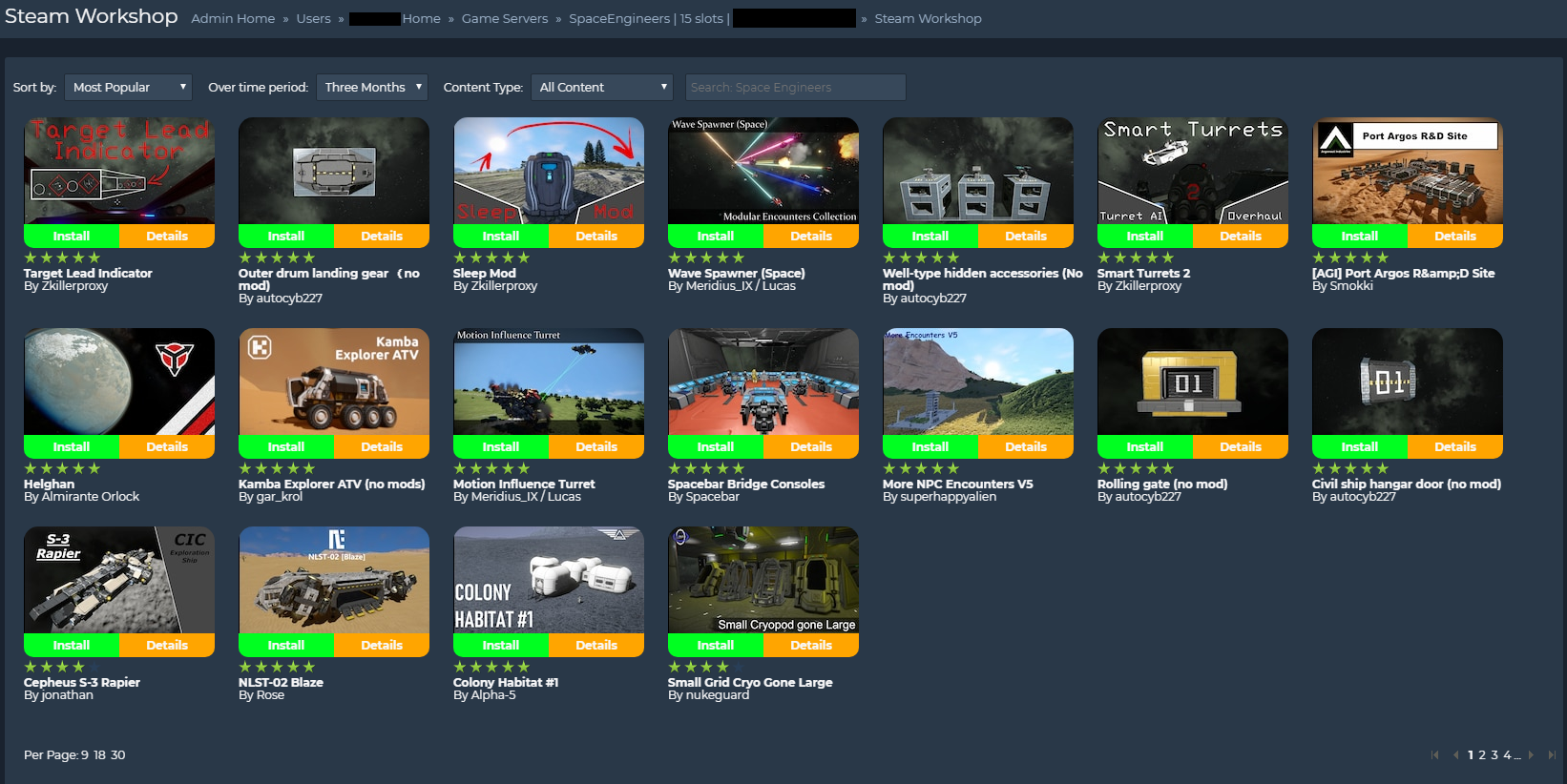Viewport: 1567px width, 784px height.
Task: Click the Small Cryopod gone Large thumbnail
Action: point(763,580)
